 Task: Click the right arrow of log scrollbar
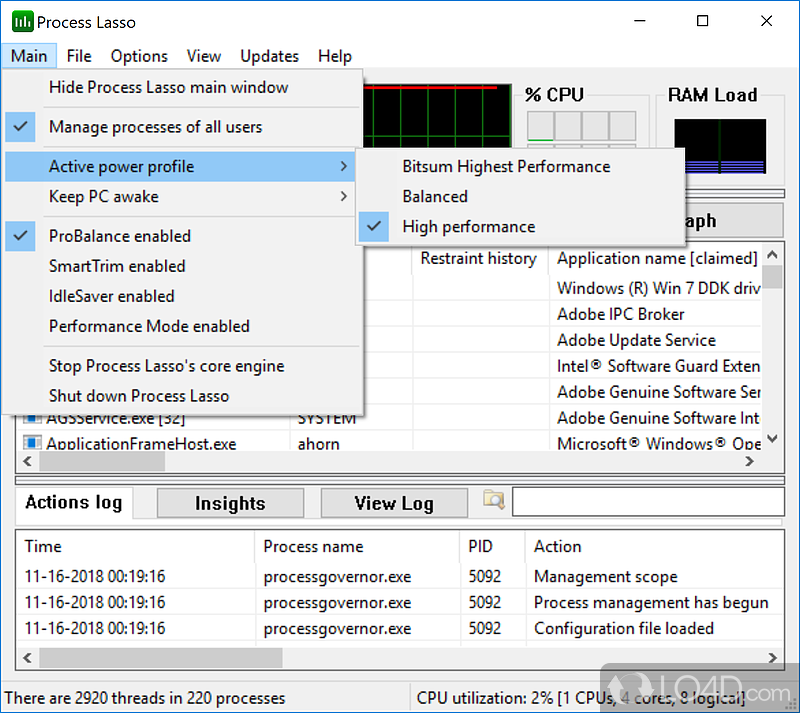[x=773, y=658]
